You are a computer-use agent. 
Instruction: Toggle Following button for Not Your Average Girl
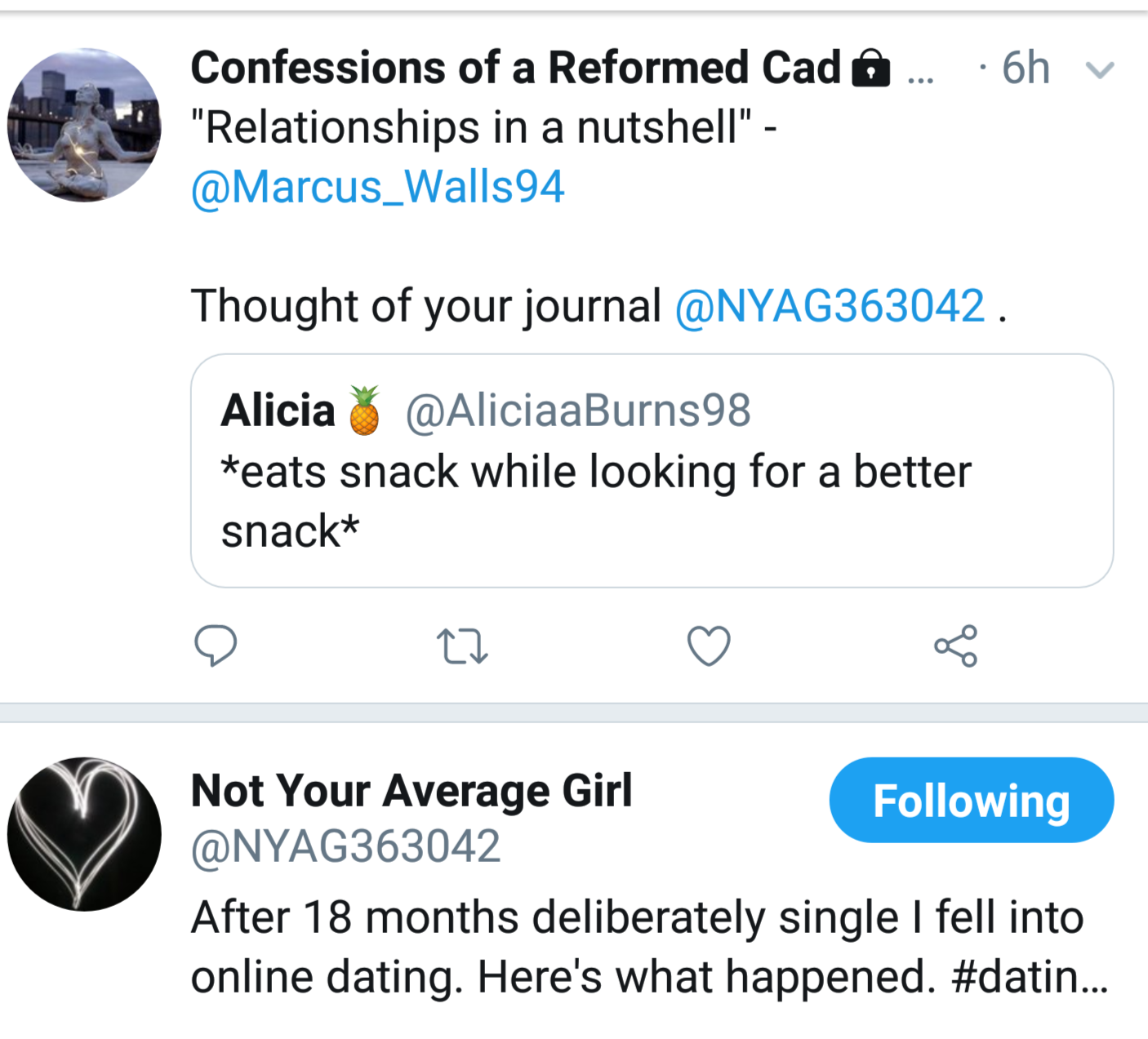[x=971, y=800]
